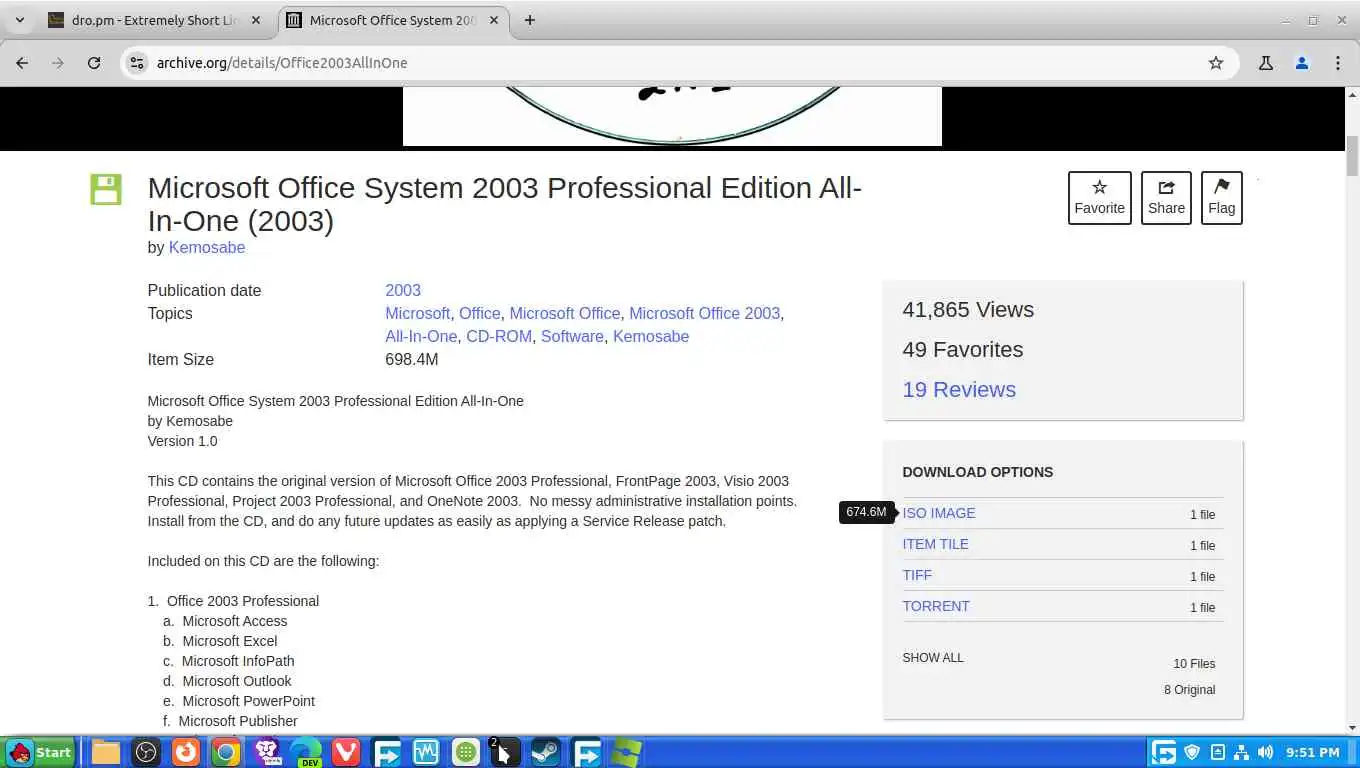Viewport: 1360px width, 768px height.
Task: Open site information icon in address bar
Action: [x=138, y=62]
